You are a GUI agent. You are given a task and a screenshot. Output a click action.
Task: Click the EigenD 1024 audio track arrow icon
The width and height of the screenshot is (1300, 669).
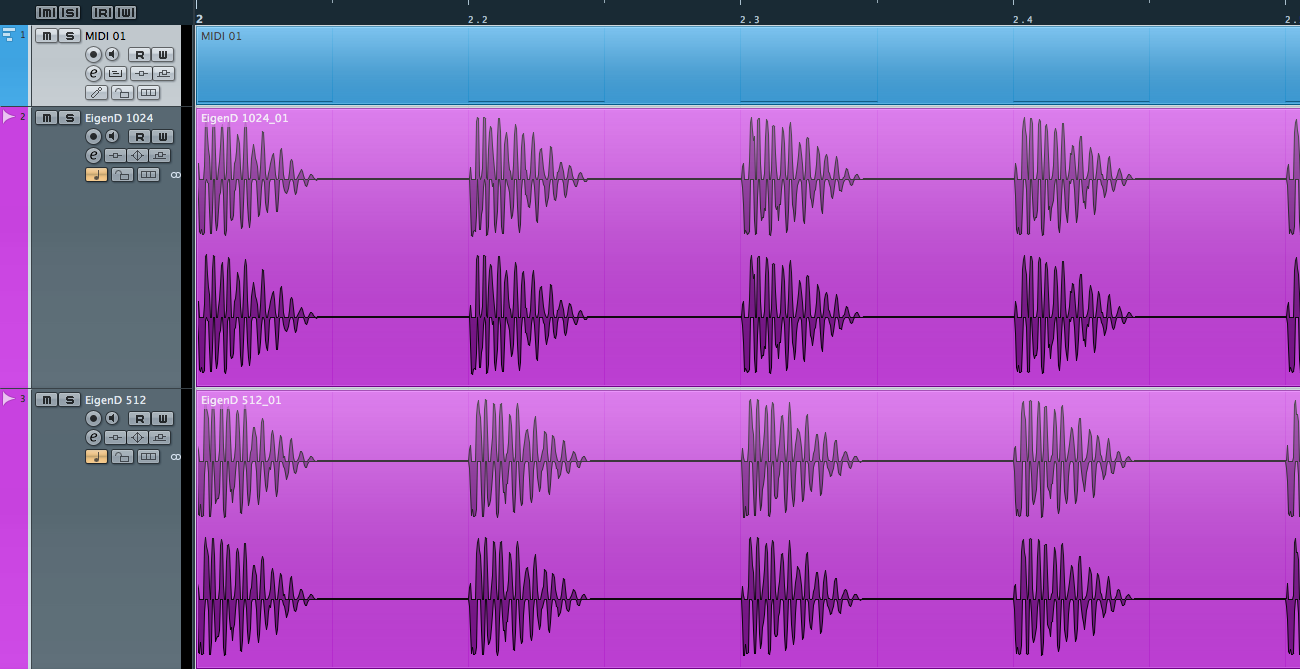click(9, 117)
